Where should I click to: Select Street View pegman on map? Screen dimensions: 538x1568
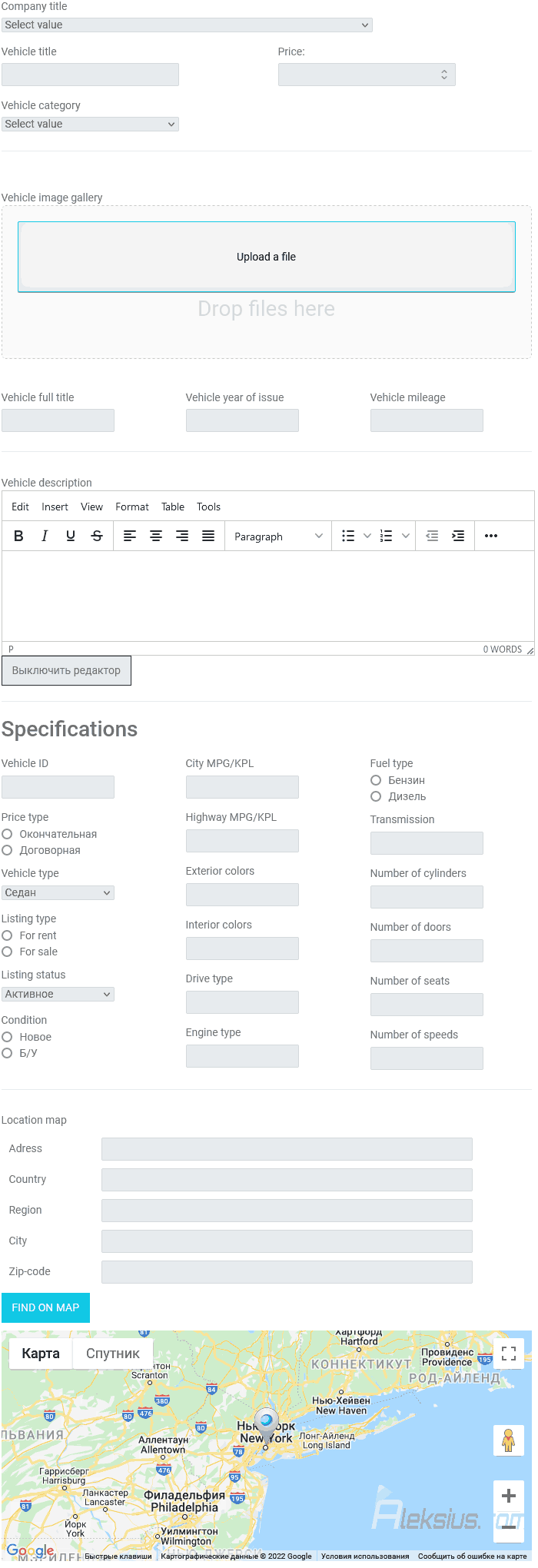tap(508, 1440)
